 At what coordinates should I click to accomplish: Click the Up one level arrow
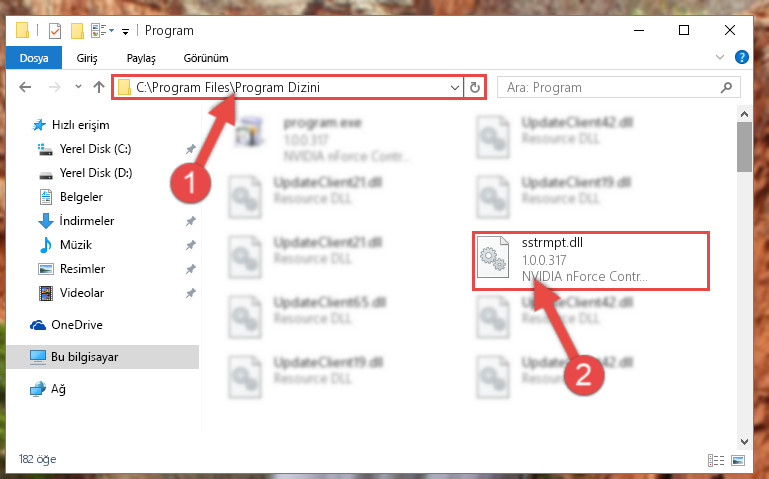[99, 87]
